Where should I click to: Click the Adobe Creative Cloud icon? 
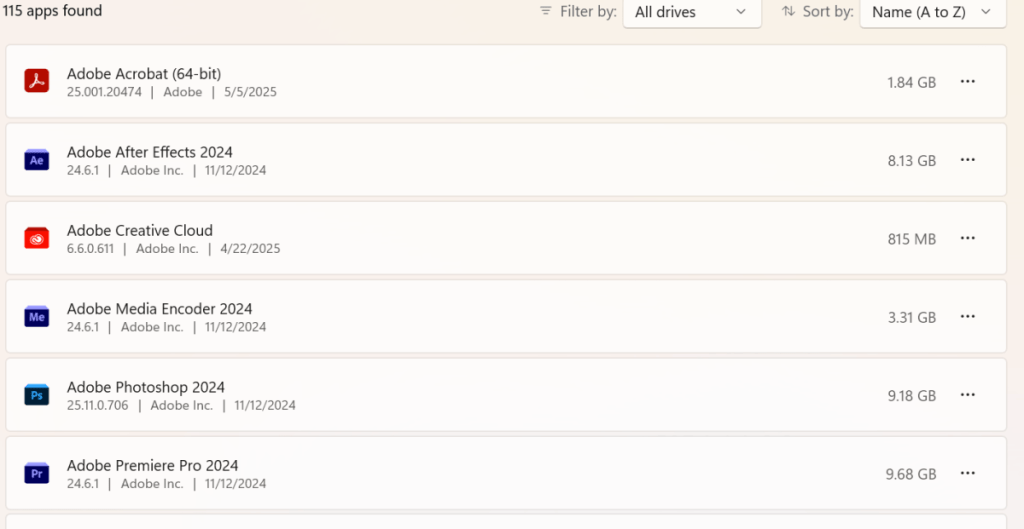(37, 238)
